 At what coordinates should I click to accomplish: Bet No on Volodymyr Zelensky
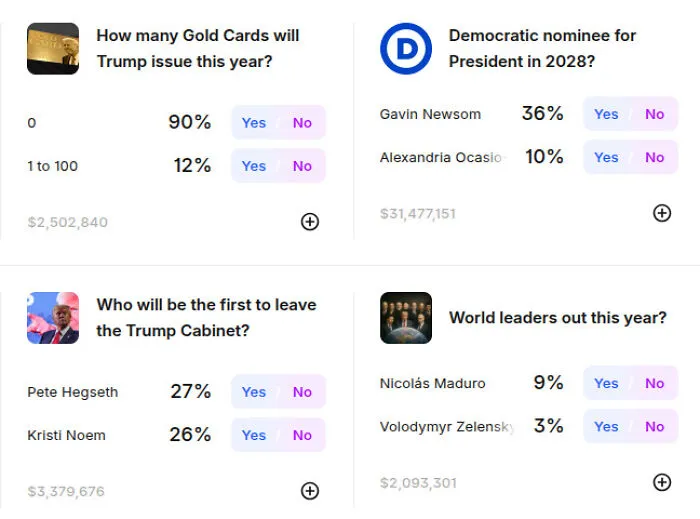point(654,427)
